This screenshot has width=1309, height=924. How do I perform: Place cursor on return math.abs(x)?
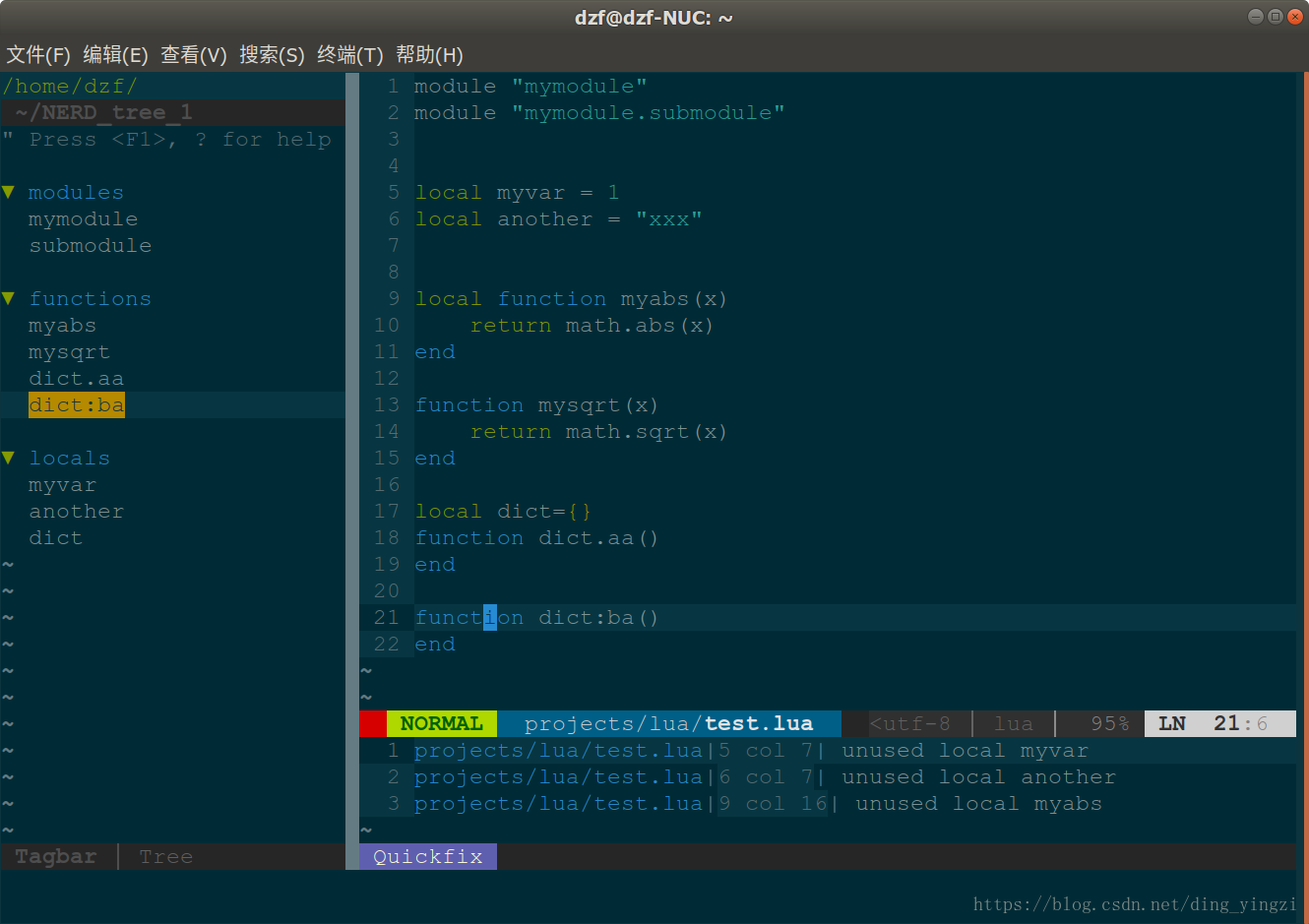coord(592,326)
